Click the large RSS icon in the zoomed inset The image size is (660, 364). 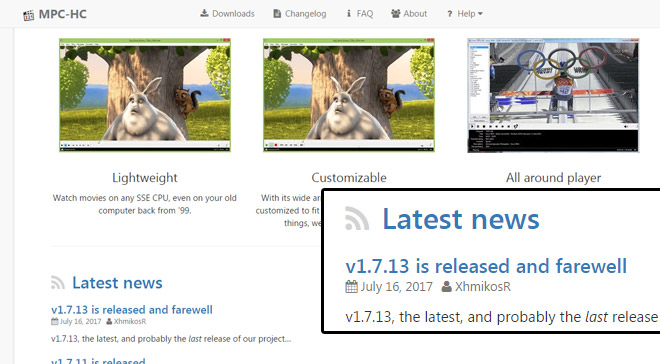357,218
